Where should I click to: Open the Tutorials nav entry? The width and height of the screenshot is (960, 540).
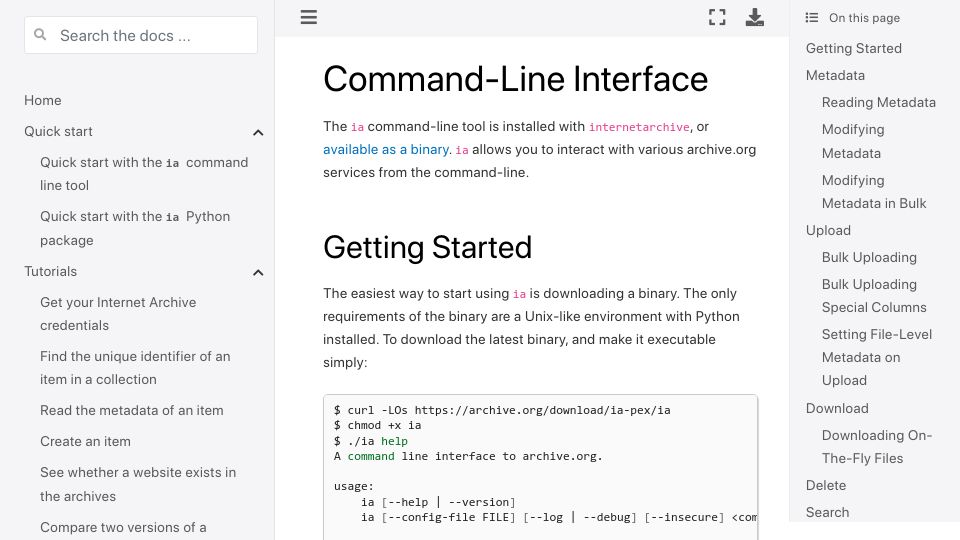pos(51,271)
